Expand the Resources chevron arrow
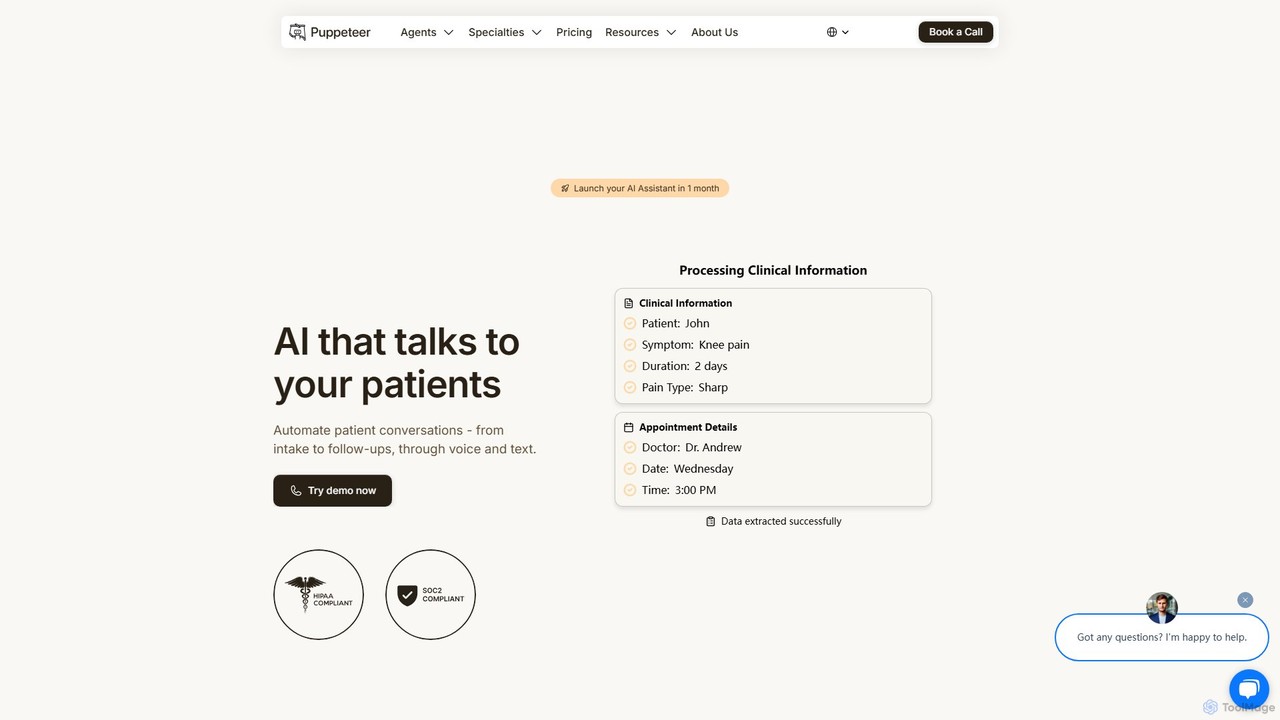 point(671,32)
